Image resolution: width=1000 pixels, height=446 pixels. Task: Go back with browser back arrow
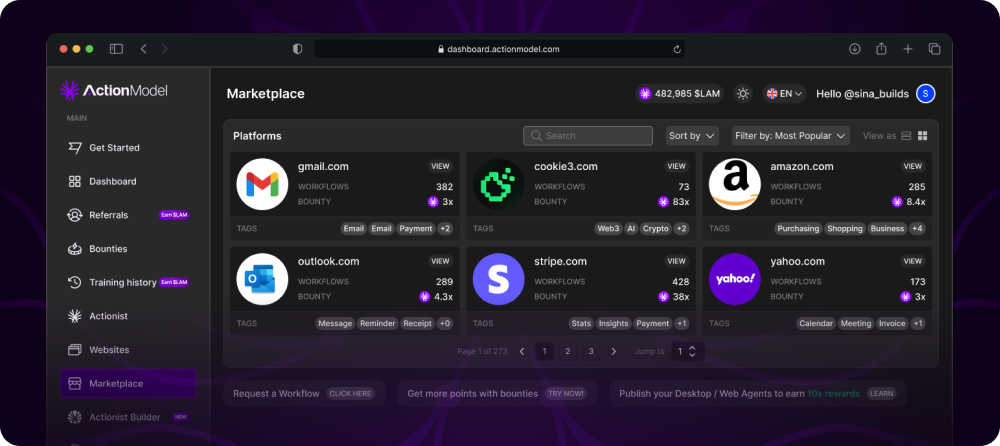143,49
